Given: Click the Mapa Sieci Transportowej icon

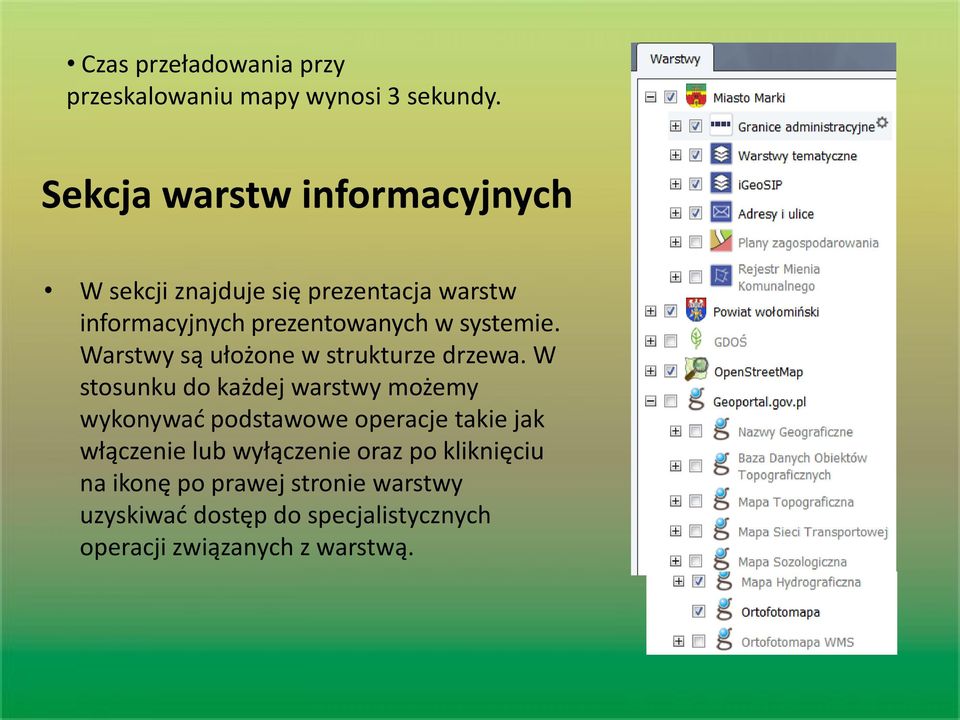Looking at the screenshot, I should [x=722, y=530].
